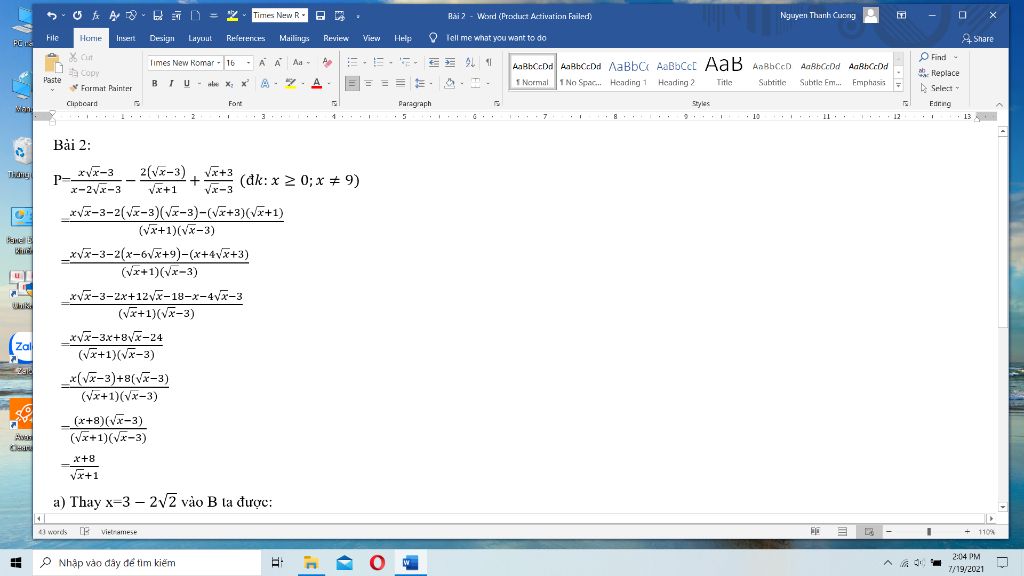Open Font dialog launcher
Viewport: 1024px width, 576px height.
click(334, 103)
